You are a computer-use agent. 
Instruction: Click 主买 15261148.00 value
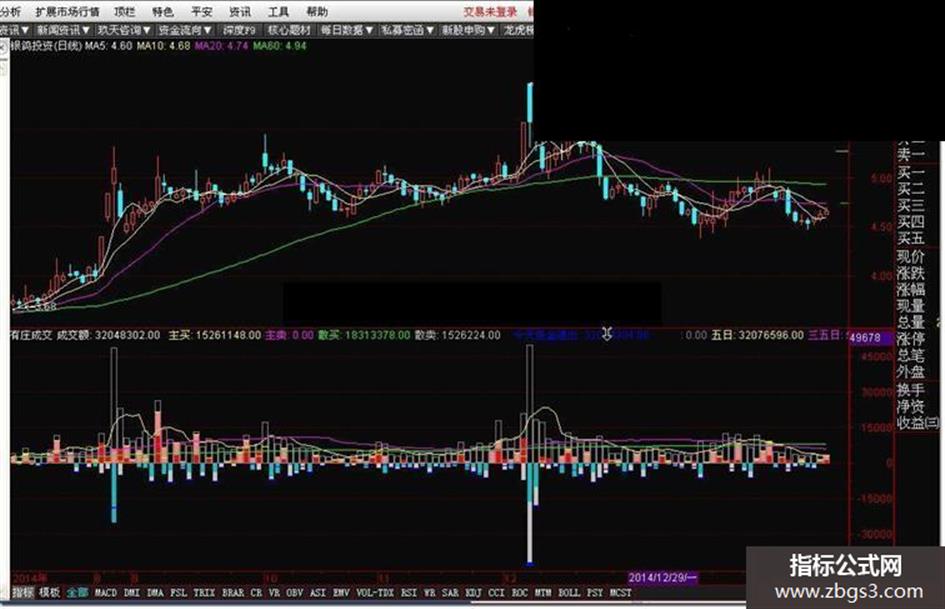215,335
